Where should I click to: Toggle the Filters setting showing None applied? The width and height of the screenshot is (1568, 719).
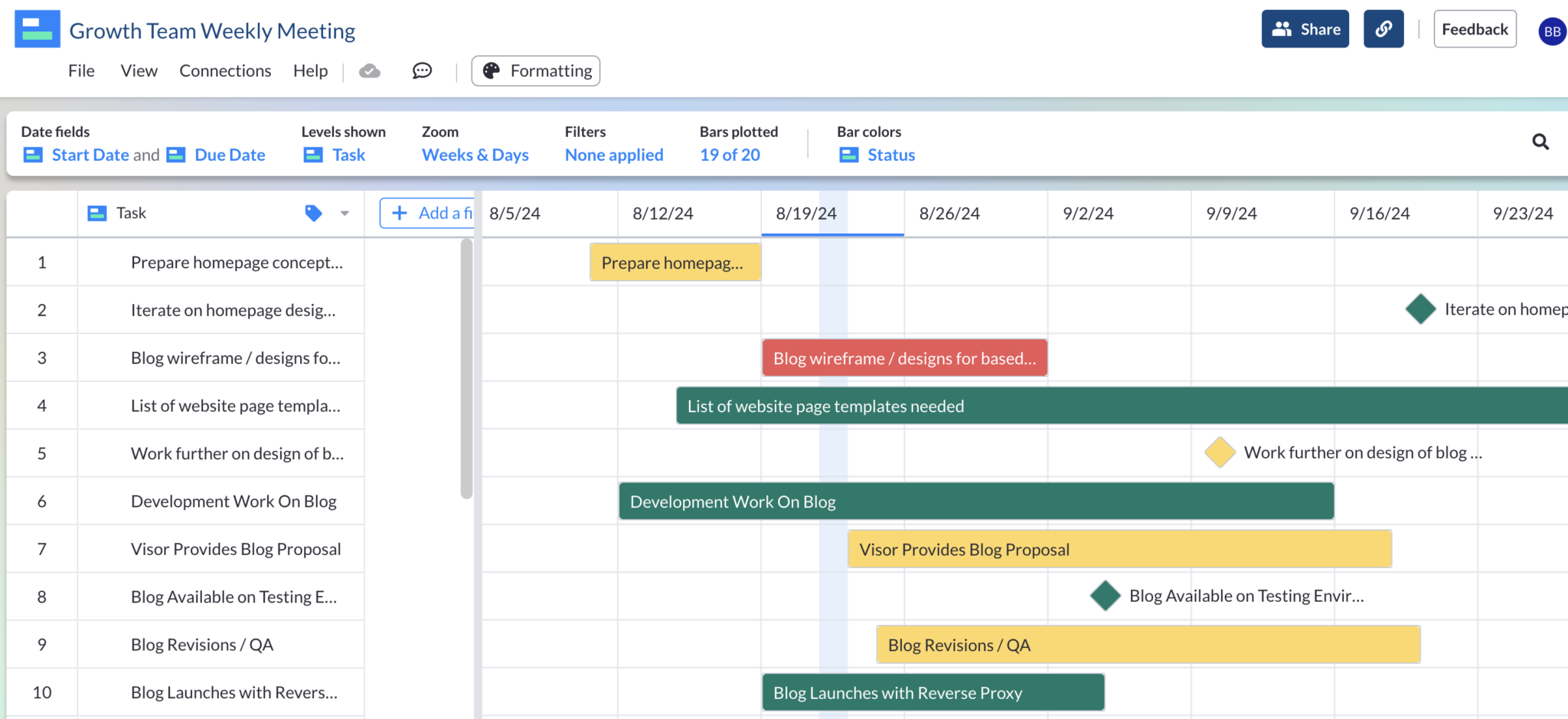click(x=613, y=155)
